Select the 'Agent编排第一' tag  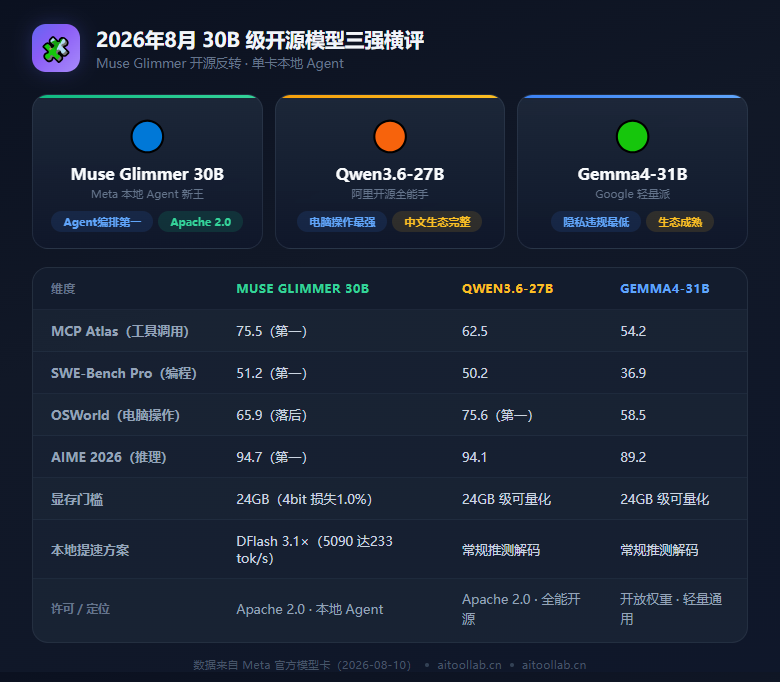coord(102,222)
